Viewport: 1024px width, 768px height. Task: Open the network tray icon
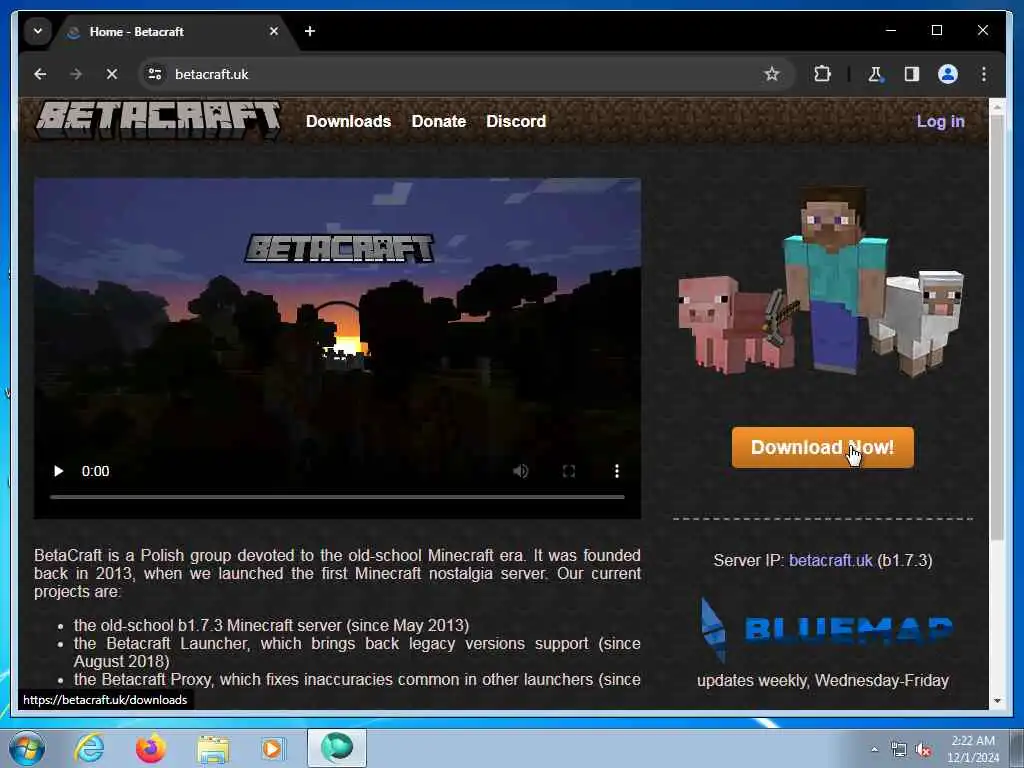(x=899, y=749)
